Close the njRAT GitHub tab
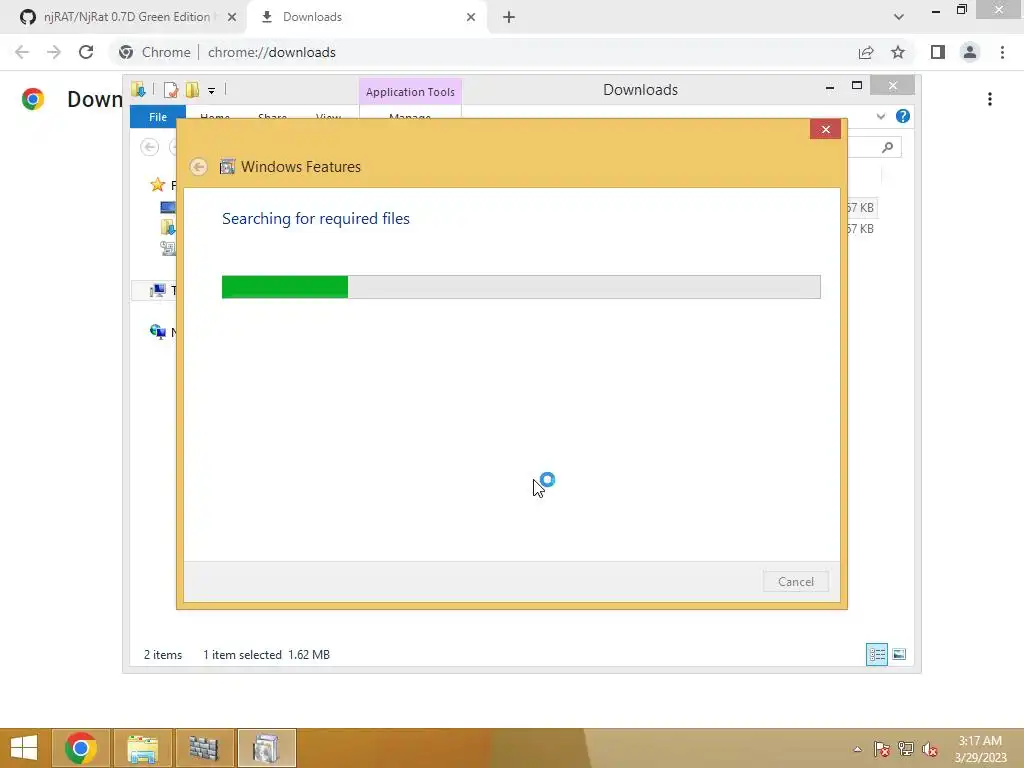This screenshot has width=1024, height=768. click(x=232, y=17)
